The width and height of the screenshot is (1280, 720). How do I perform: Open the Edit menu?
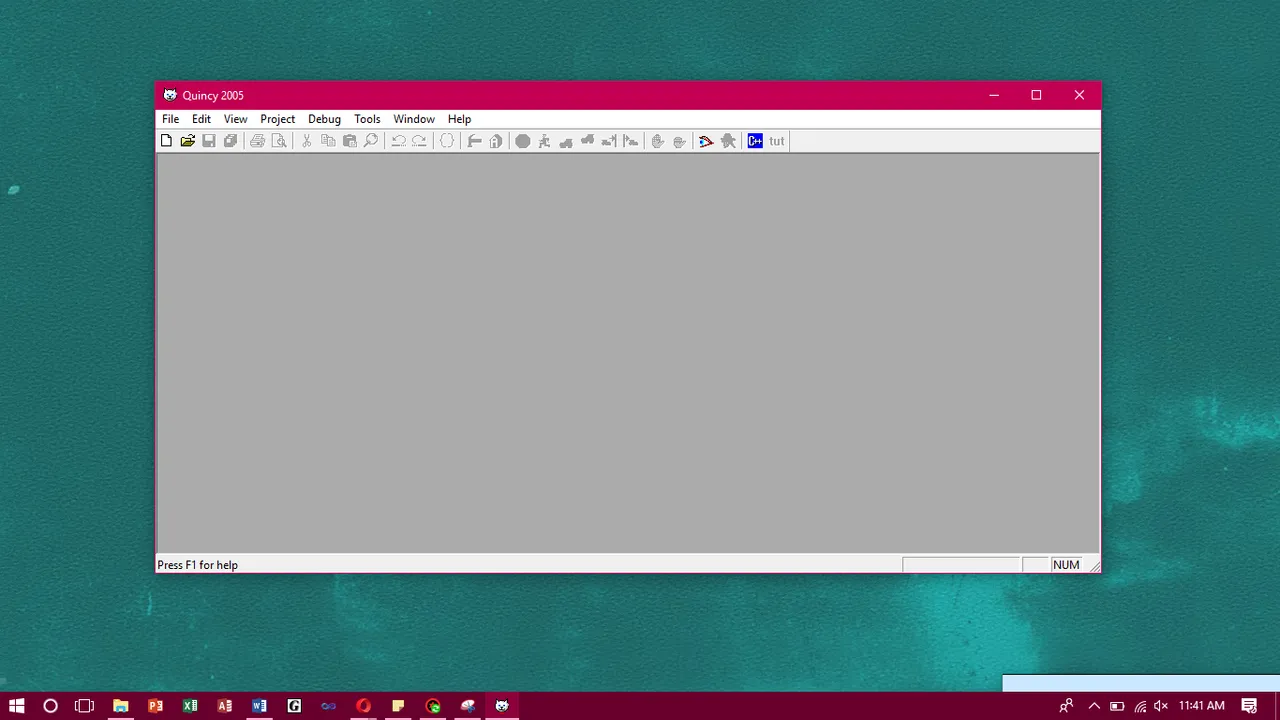tap(201, 119)
